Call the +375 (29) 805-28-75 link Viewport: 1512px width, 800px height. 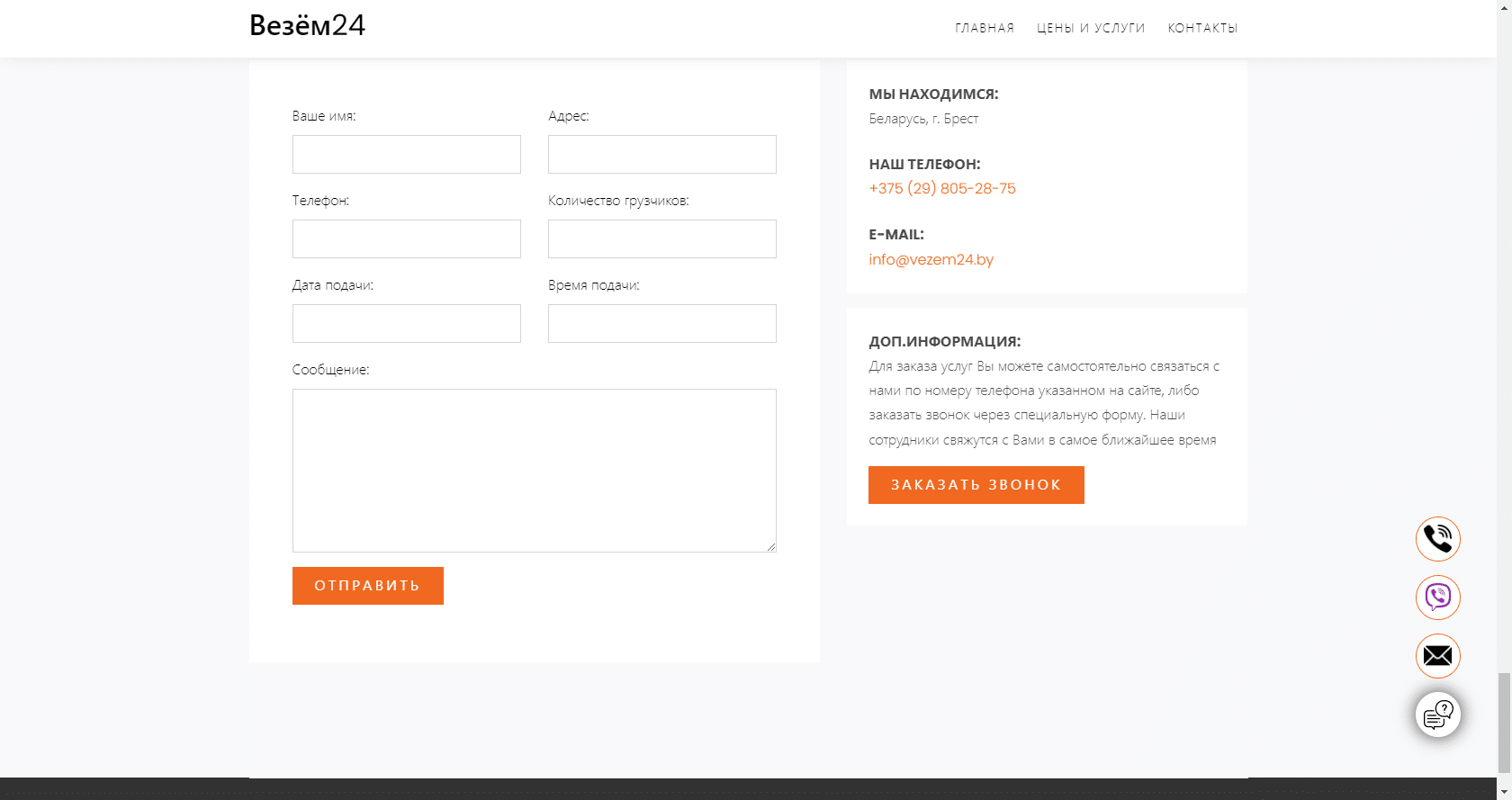pyautogui.click(x=942, y=188)
